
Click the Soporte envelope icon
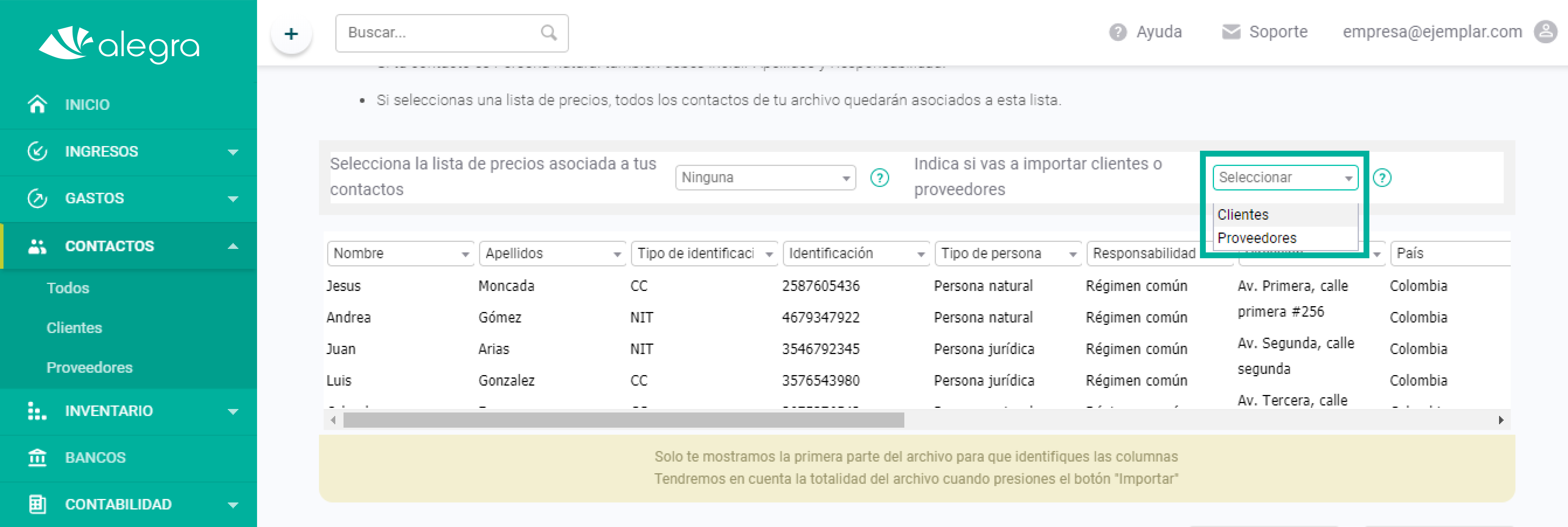tap(1231, 32)
